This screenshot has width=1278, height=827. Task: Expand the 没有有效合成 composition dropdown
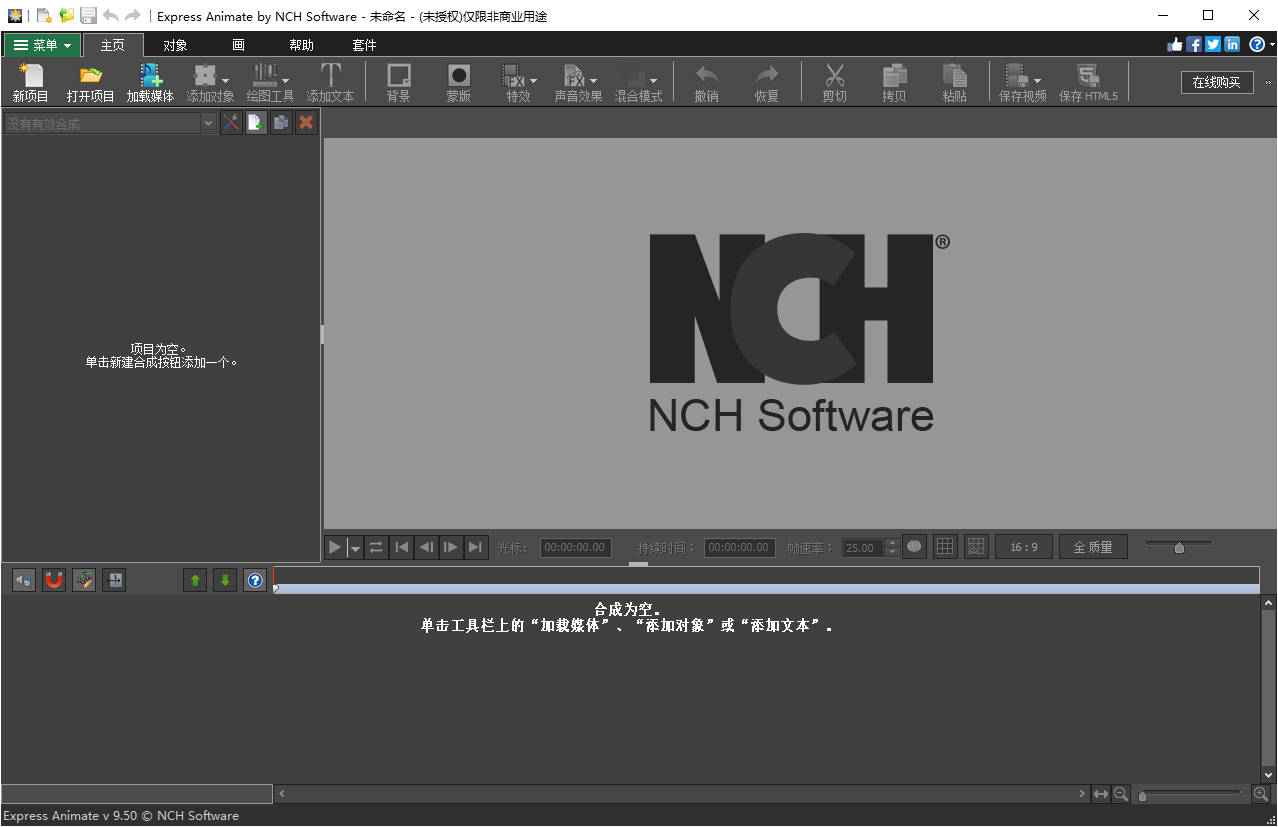pyautogui.click(x=208, y=123)
